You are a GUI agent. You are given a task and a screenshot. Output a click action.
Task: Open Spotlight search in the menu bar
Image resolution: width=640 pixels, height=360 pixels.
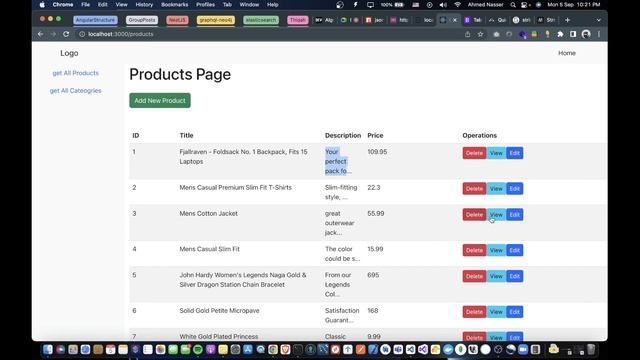[513, 4]
